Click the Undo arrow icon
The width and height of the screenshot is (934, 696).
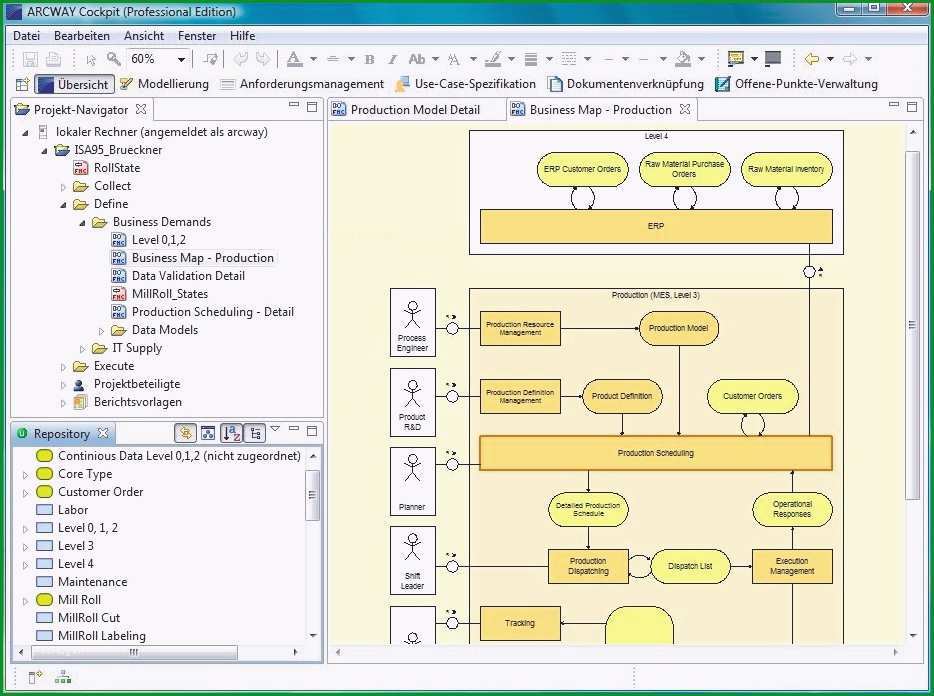point(240,58)
